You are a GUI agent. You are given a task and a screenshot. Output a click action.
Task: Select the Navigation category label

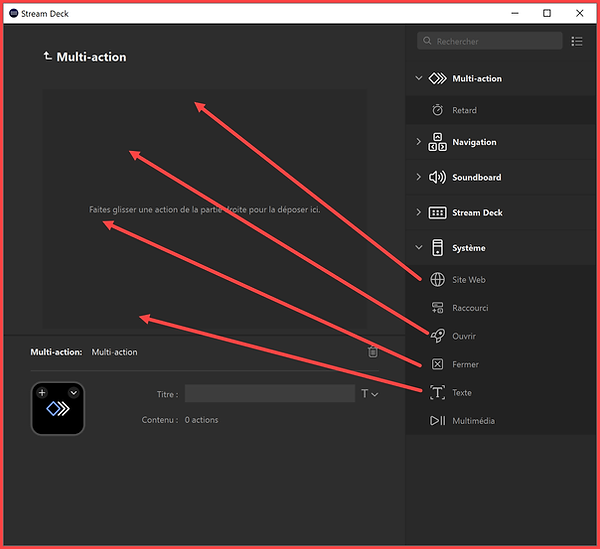click(474, 142)
